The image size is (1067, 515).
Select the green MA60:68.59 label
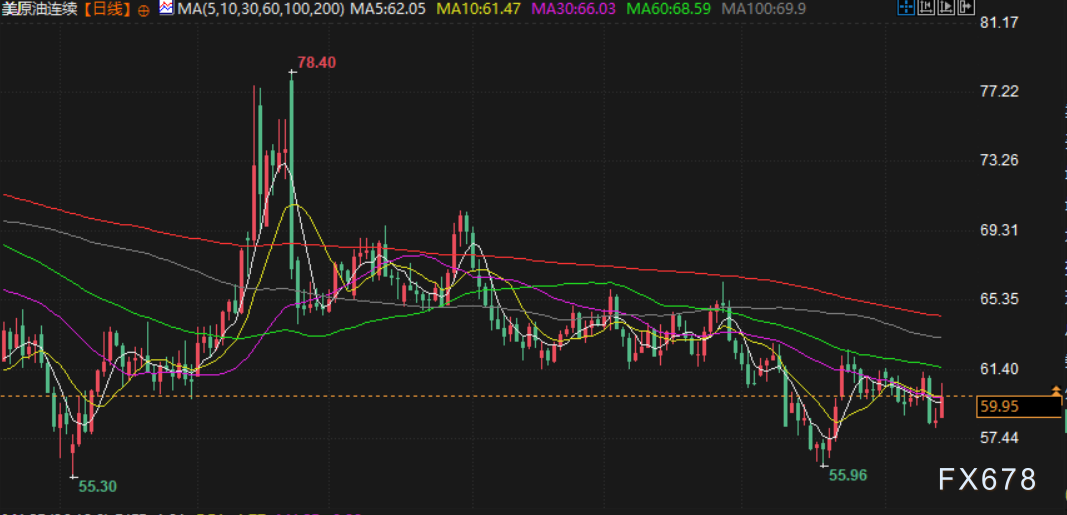[668, 10]
